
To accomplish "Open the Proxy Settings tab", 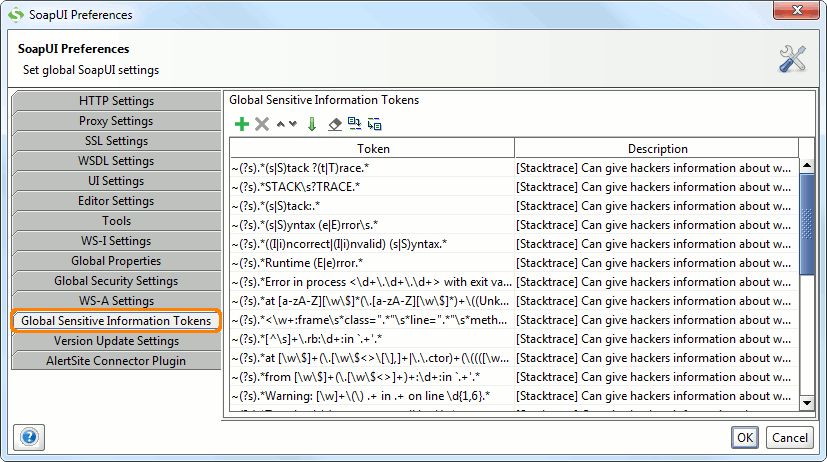I will pos(116,121).
